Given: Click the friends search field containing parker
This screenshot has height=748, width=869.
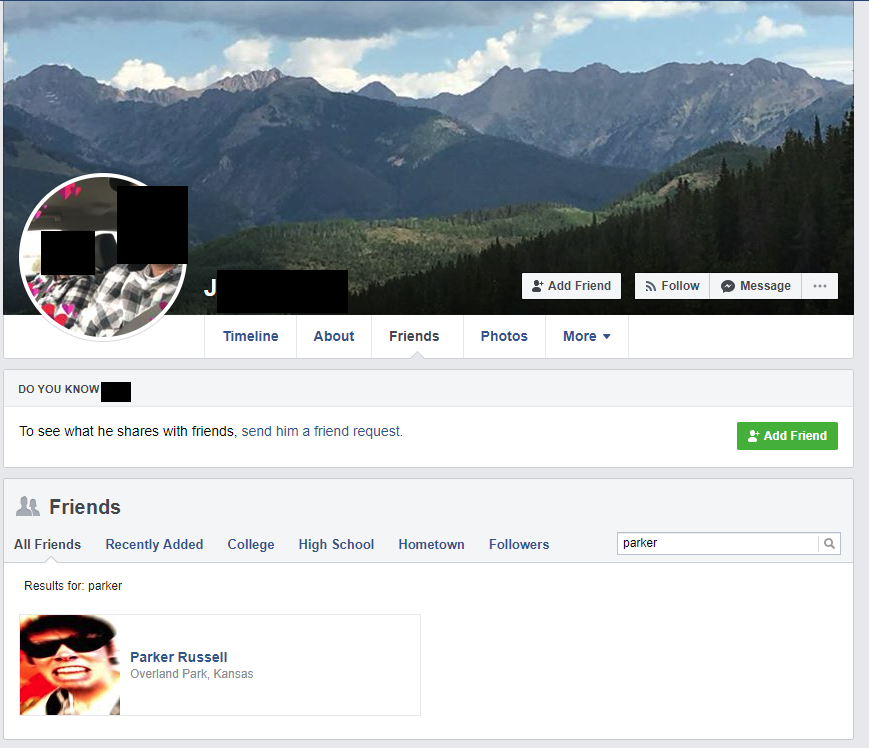Looking at the screenshot, I should click(x=718, y=544).
